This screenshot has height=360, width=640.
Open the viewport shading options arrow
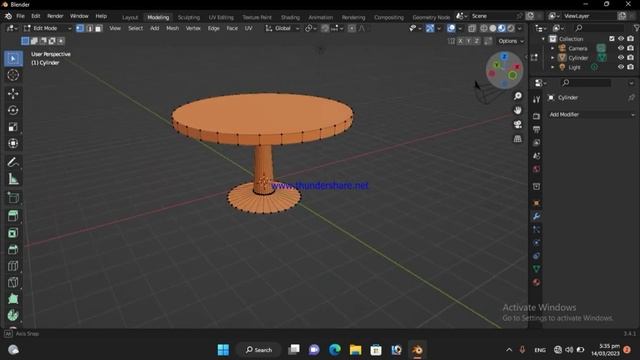coord(519,29)
